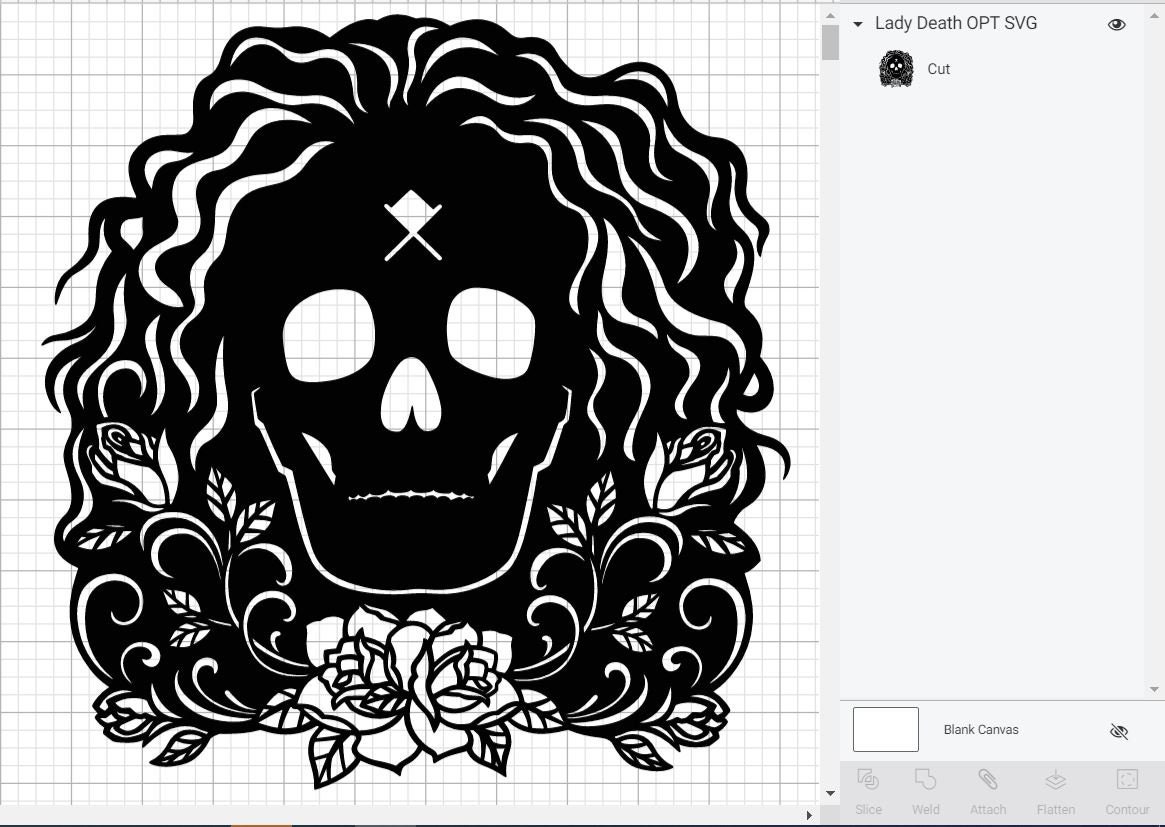Click the Attach icon
Screen dimensions: 1165x827
pos(988,790)
